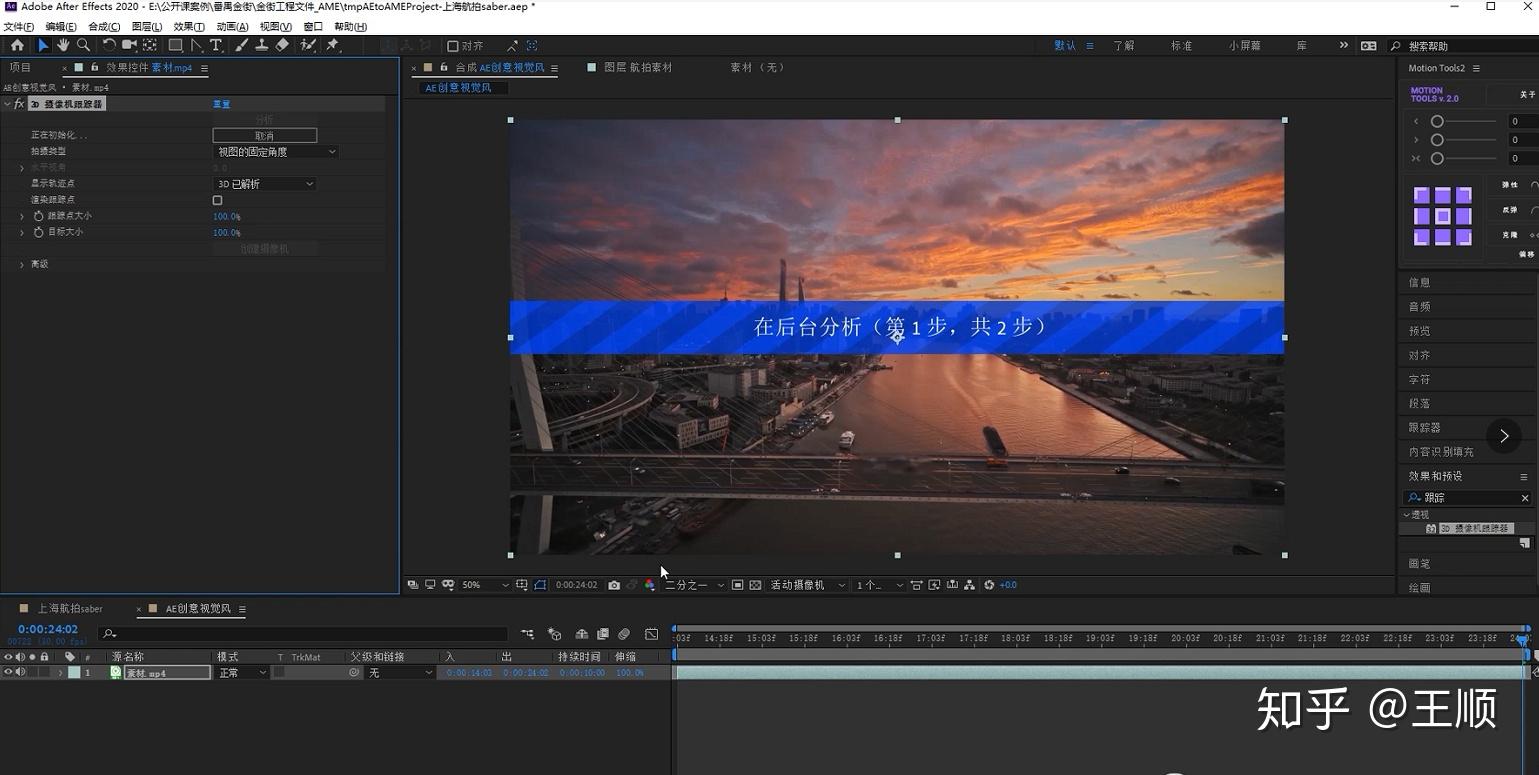The image size is (1539, 775).
Task: Switch to the 上海航拍saber timeline tab
Action: pos(70,609)
